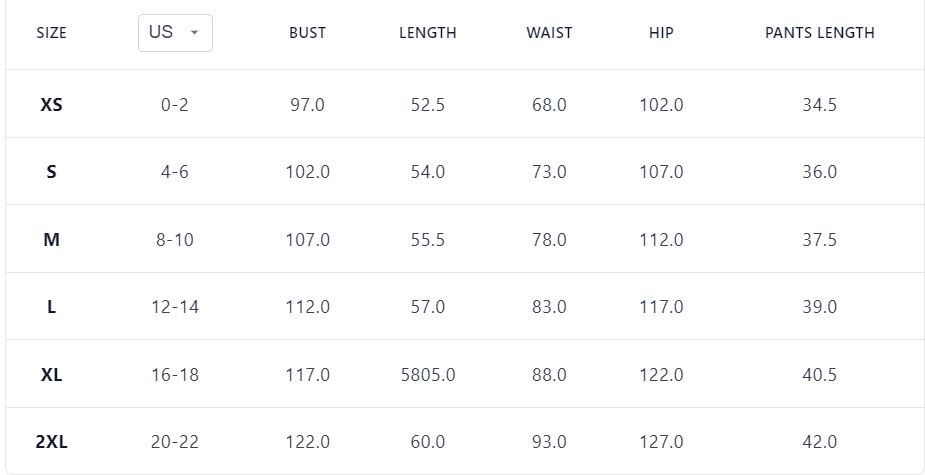Select the L size row label

coord(51,307)
